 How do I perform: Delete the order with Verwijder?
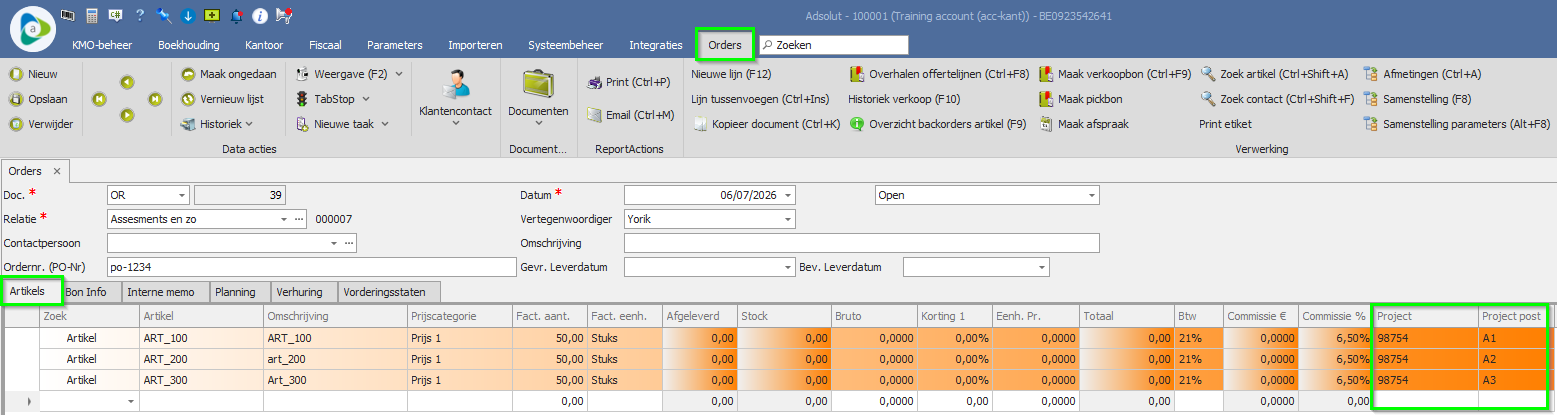pyautogui.click(x=41, y=124)
